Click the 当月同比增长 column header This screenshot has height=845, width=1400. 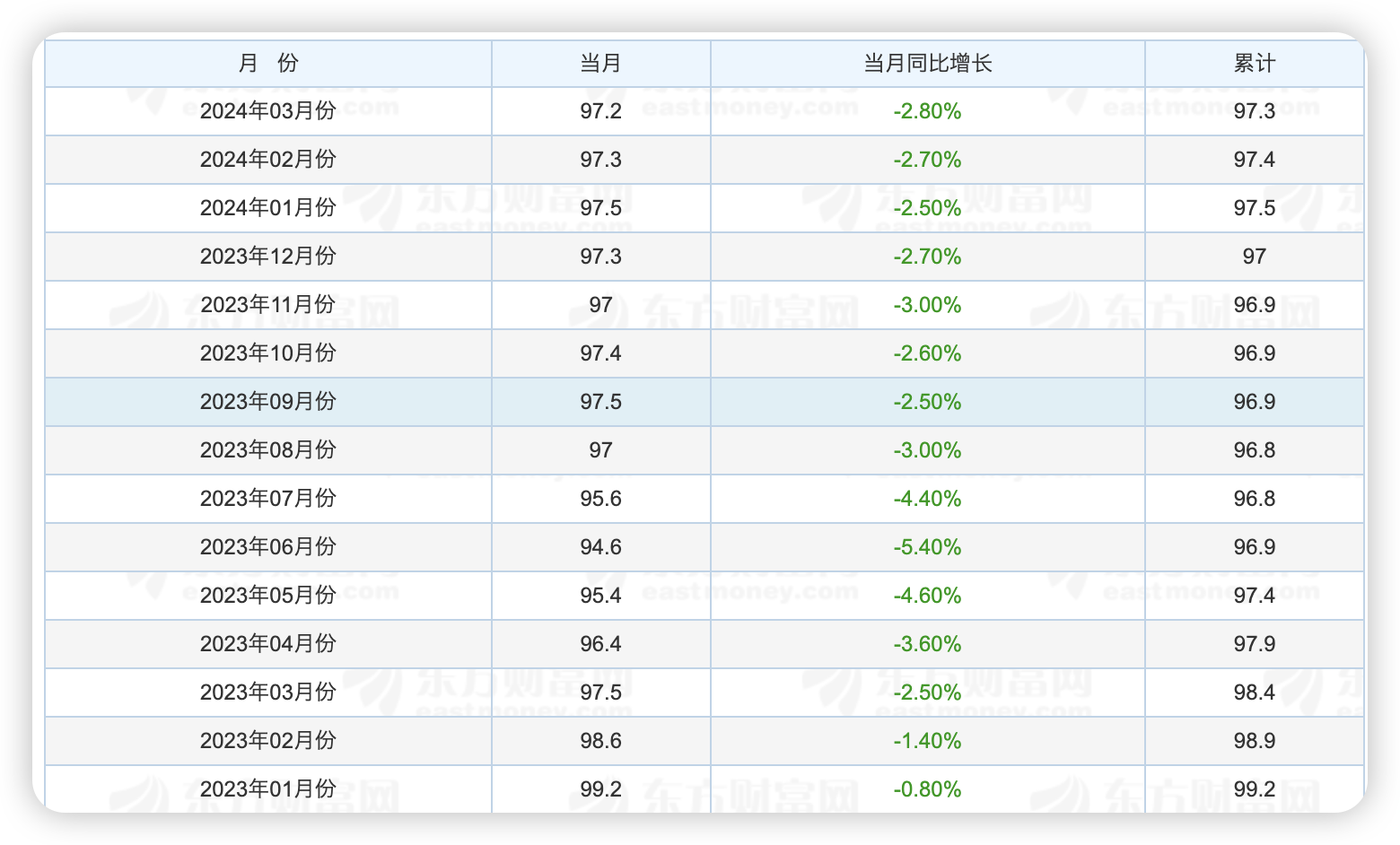(x=927, y=63)
